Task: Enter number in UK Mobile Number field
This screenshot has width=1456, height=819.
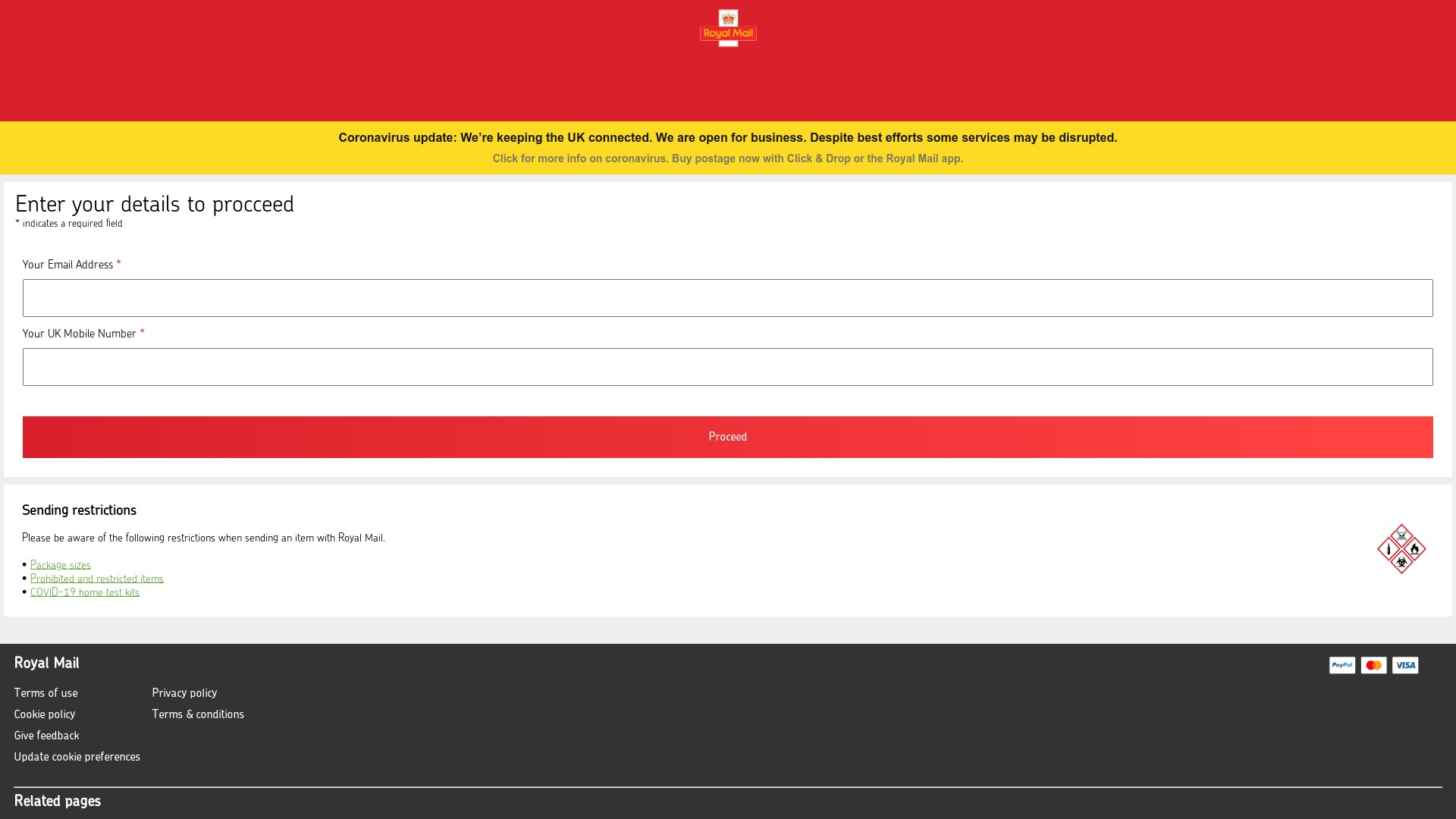Action: point(727,367)
